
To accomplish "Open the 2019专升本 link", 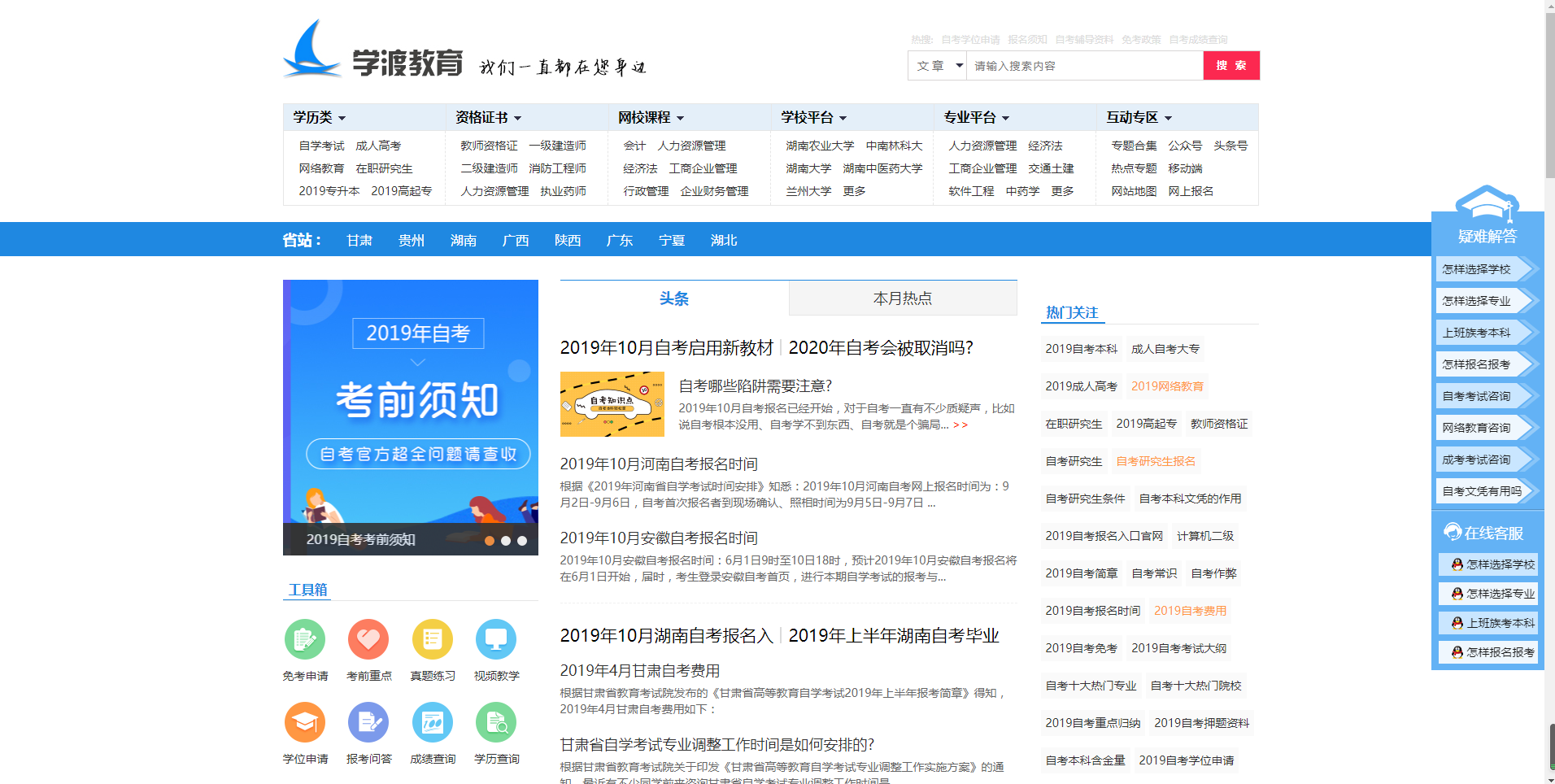I will click(329, 191).
